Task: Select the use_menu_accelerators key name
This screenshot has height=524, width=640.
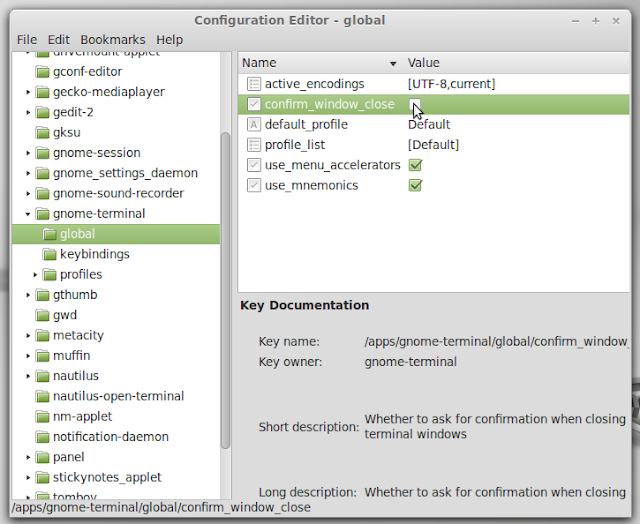Action: [x=333, y=165]
